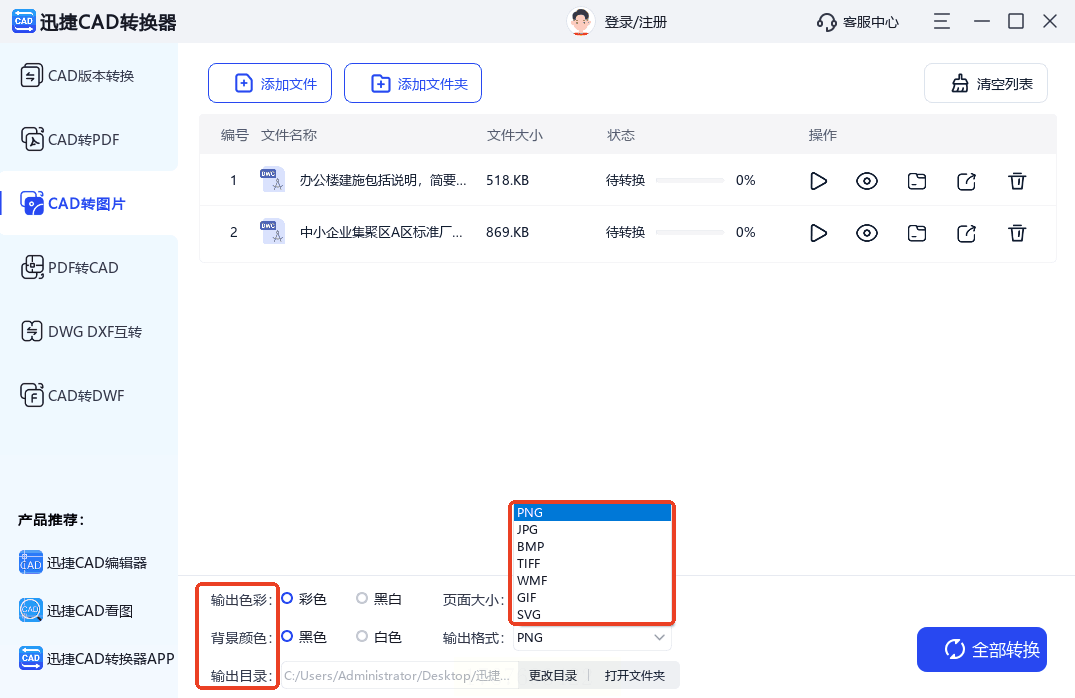This screenshot has height=698, width=1075.
Task: Choose 白色 as background color
Action: pyautogui.click(x=362, y=637)
